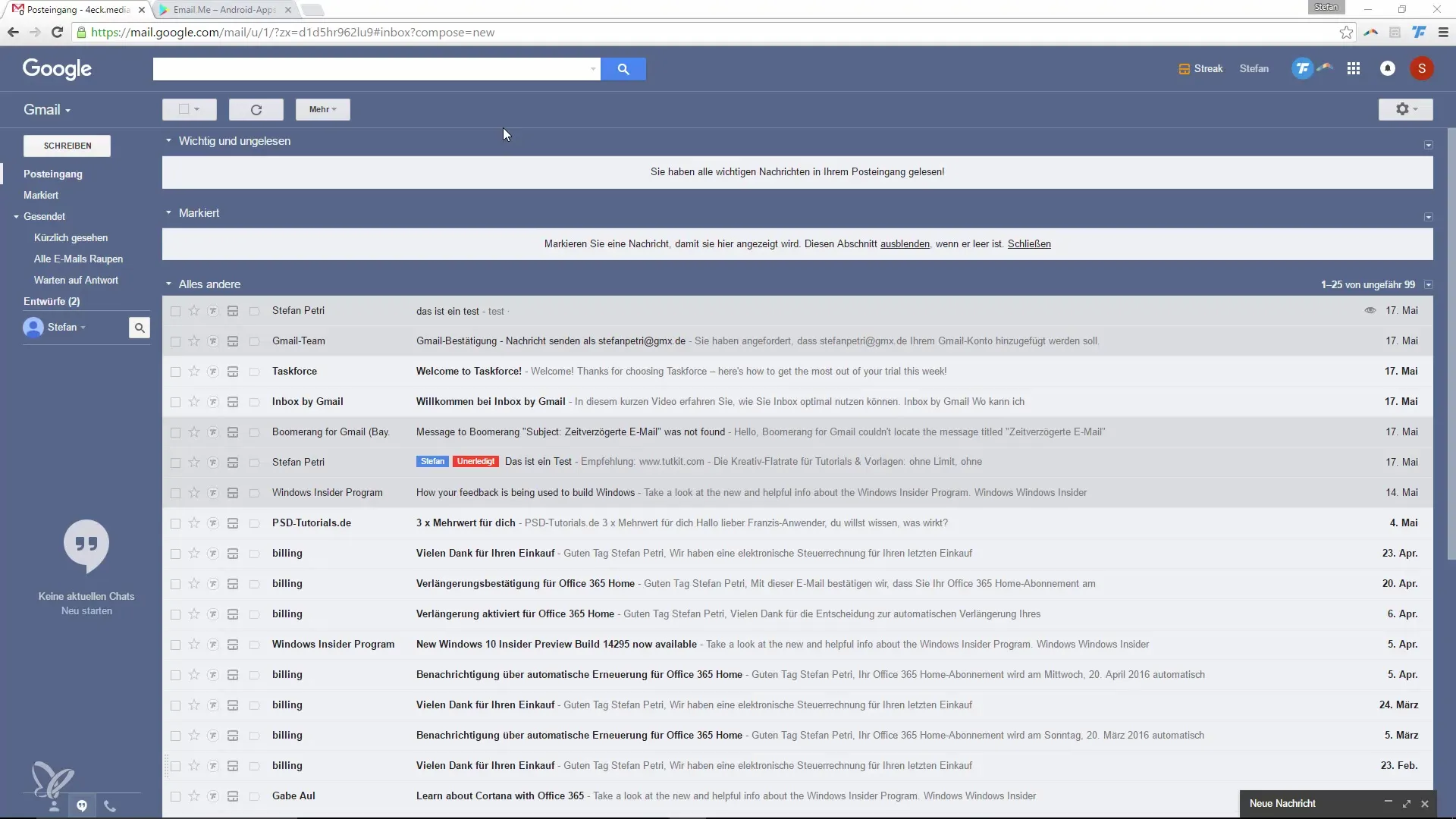Tick checkbox for Windows Insider Program 5. Apr. email
The width and height of the screenshot is (1456, 819).
pos(175,645)
